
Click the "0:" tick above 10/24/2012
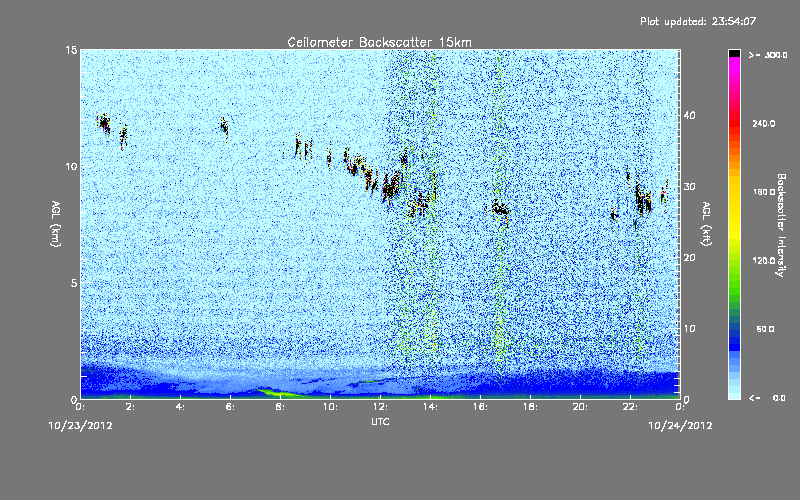680,407
